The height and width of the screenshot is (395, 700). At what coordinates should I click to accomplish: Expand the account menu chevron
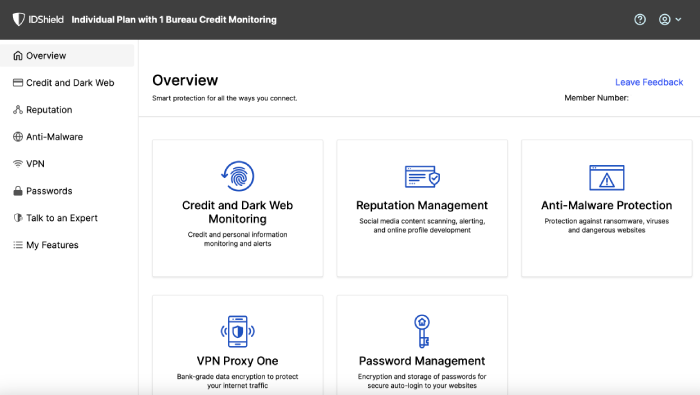tap(678, 20)
